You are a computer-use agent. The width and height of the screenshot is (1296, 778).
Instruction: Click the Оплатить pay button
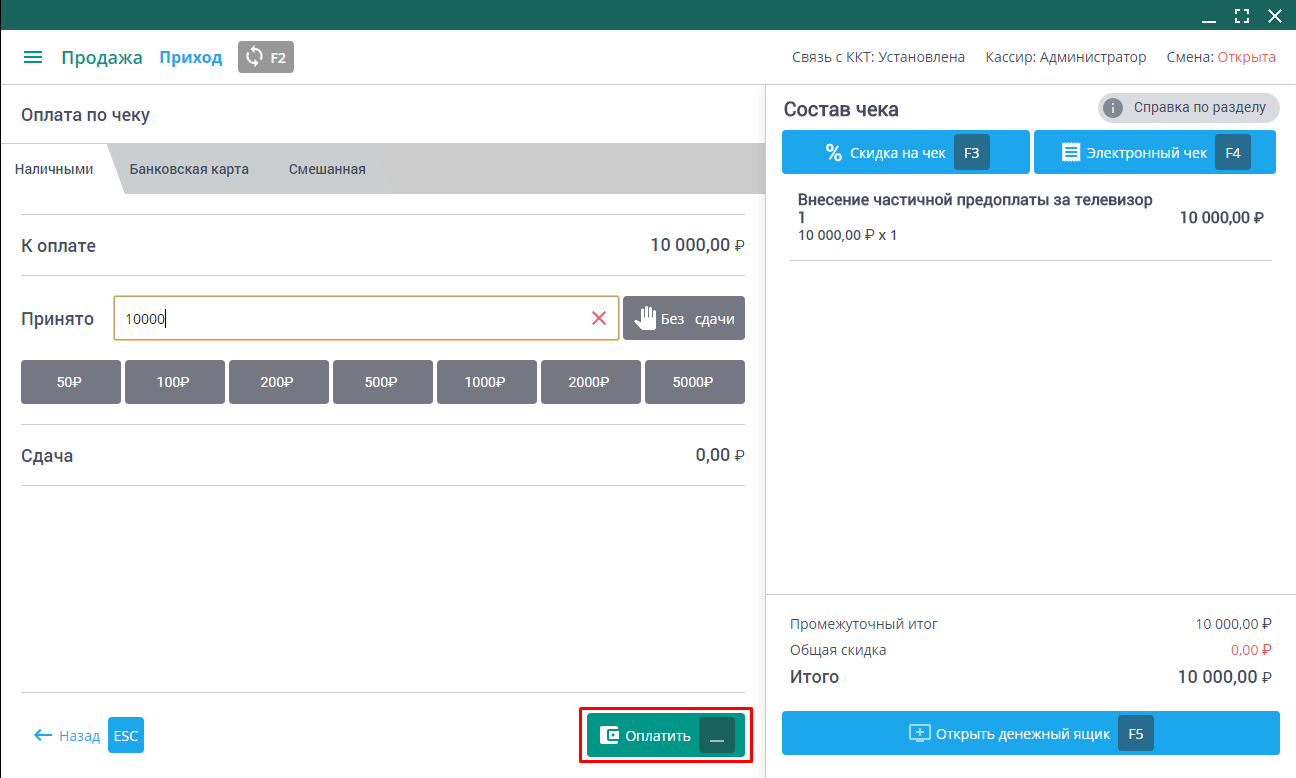pyautogui.click(x=666, y=735)
